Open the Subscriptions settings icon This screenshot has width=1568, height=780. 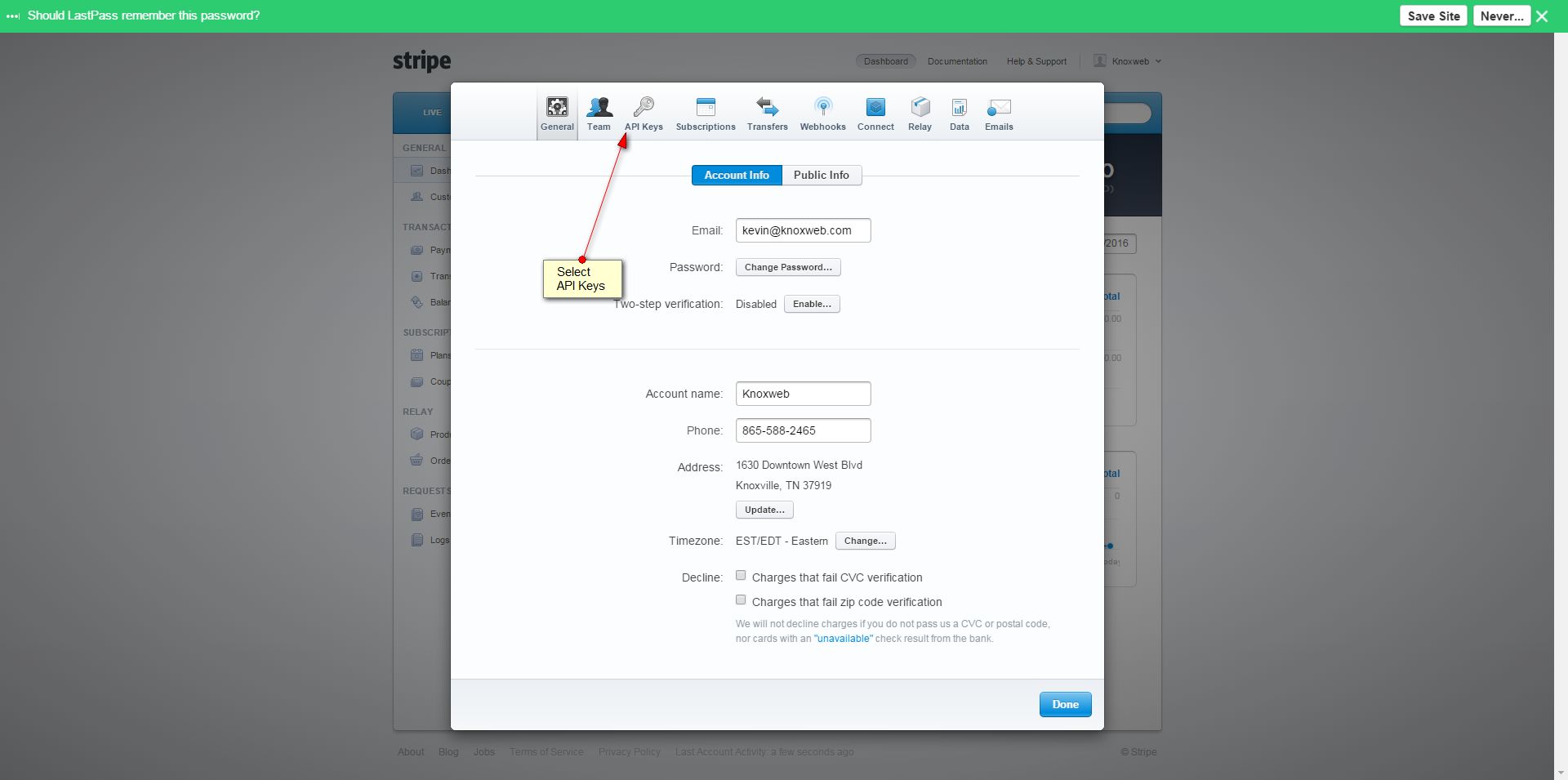706,107
